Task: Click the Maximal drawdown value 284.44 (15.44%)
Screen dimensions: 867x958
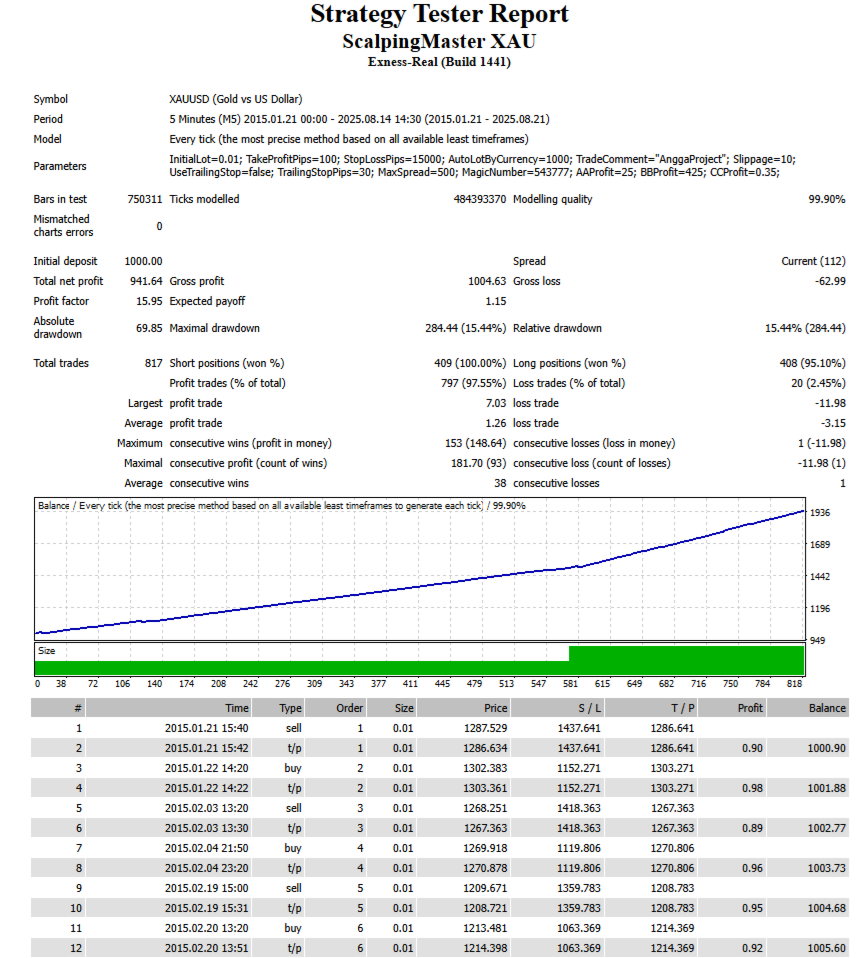Action: point(466,328)
